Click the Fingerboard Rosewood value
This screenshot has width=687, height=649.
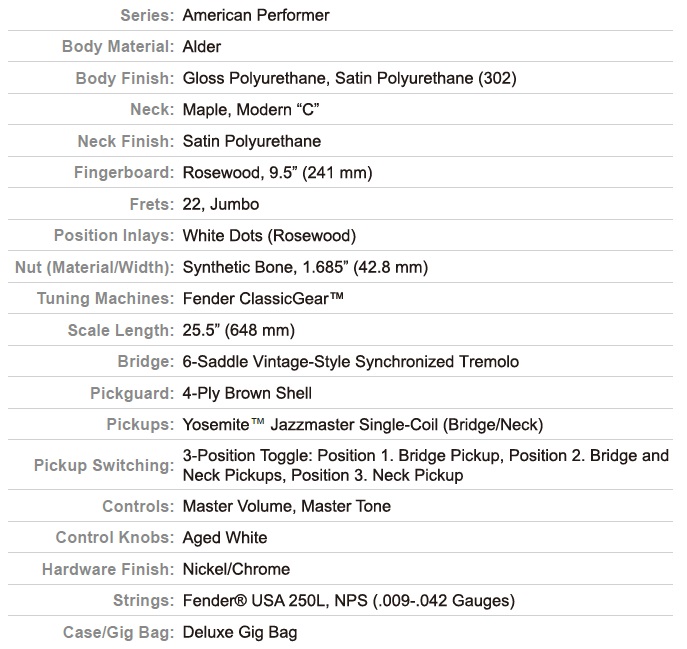[x=277, y=173]
